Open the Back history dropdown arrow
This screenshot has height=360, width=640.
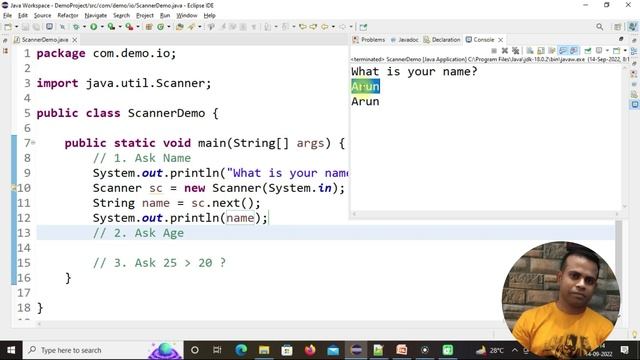333,27
